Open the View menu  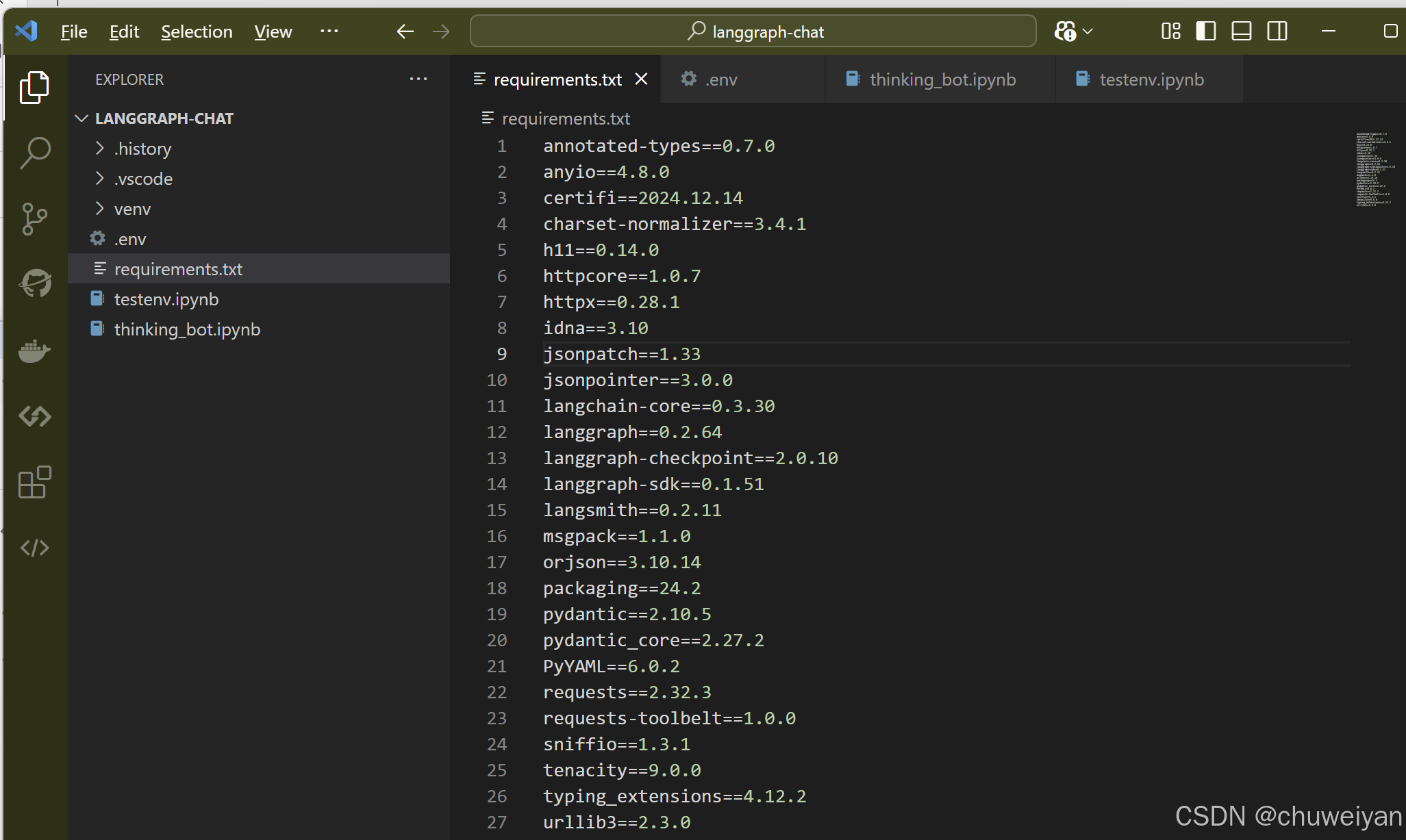pyautogui.click(x=272, y=31)
